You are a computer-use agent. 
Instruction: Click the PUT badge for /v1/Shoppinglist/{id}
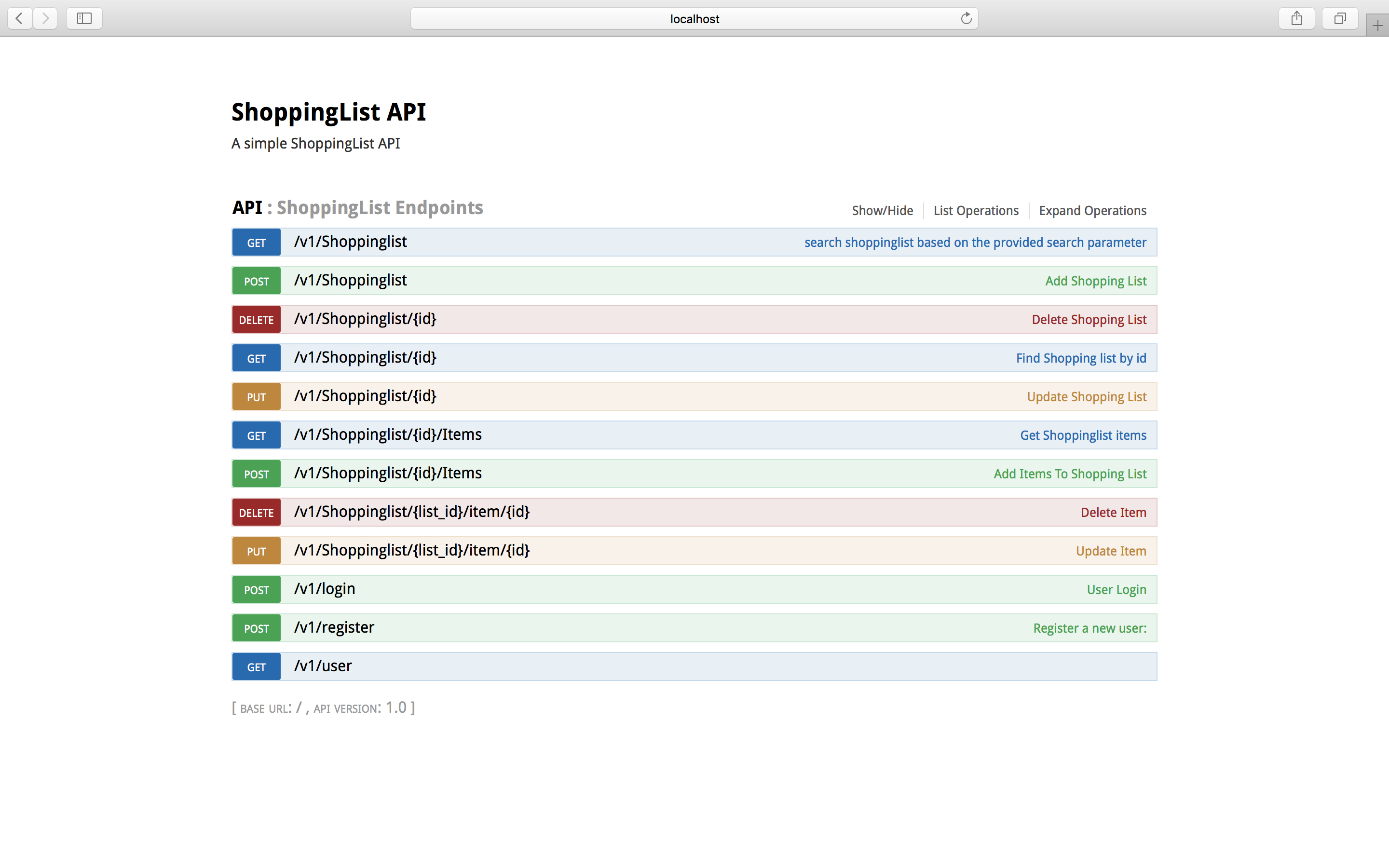[x=257, y=397]
